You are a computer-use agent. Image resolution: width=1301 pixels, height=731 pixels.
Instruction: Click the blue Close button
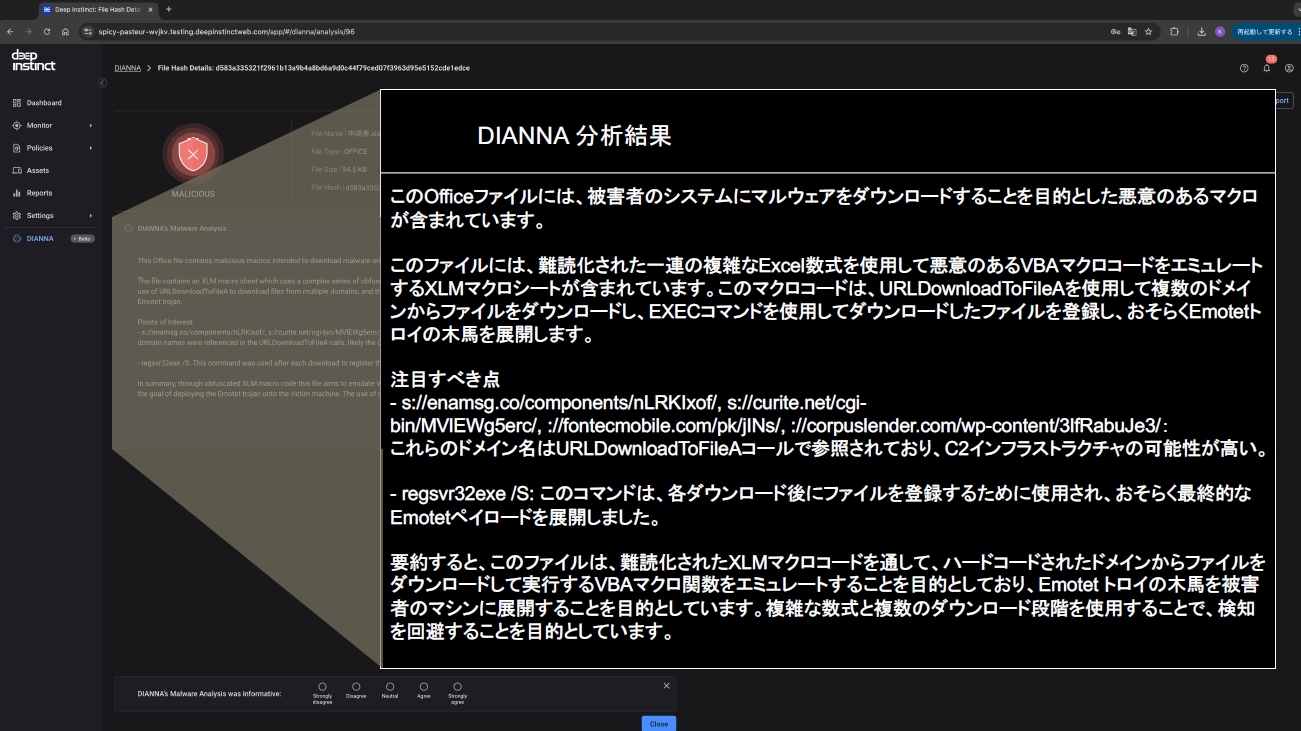click(x=659, y=724)
